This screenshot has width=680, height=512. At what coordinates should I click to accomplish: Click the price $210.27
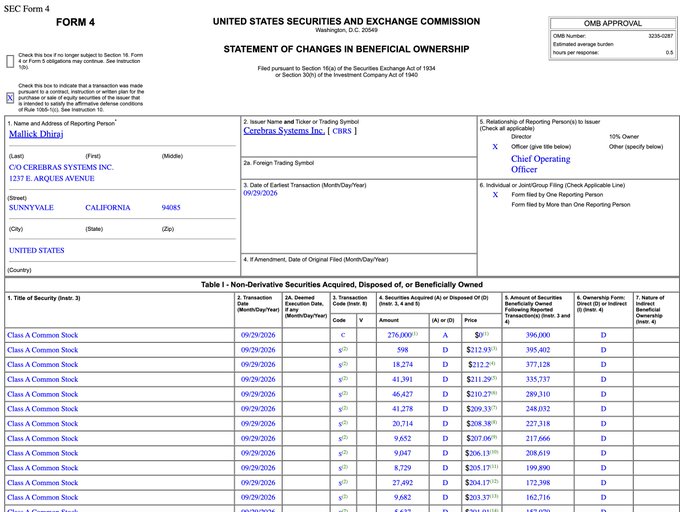pos(481,394)
